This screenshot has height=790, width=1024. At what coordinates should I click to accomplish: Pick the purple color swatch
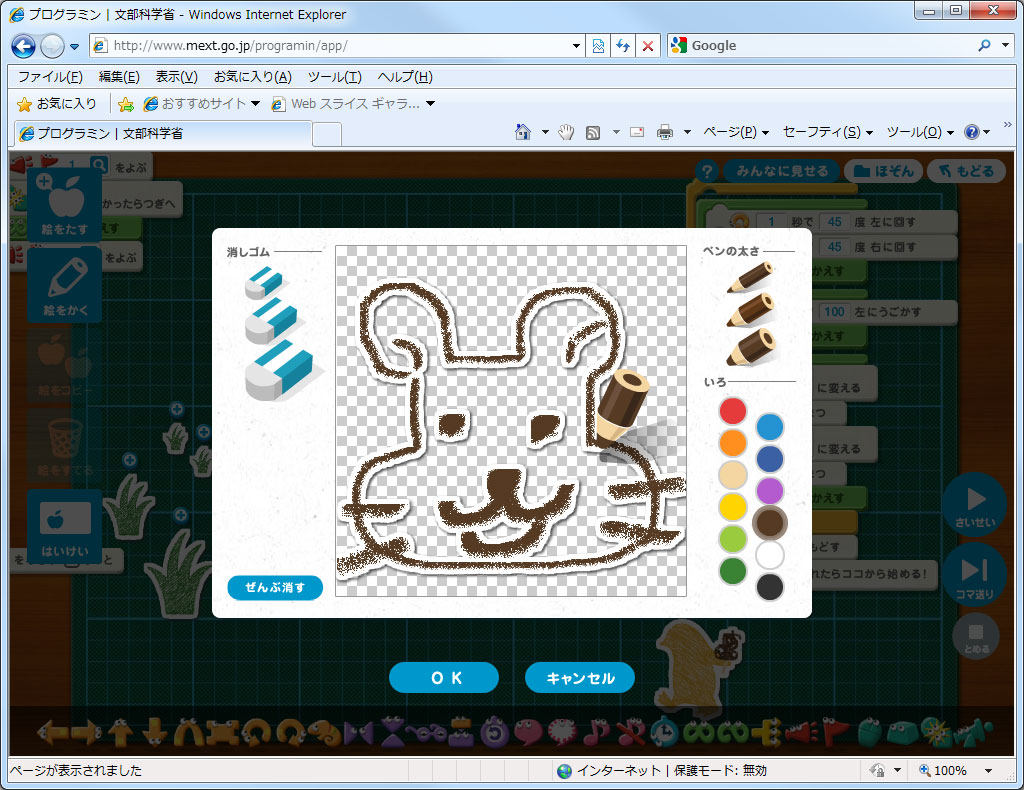click(770, 491)
